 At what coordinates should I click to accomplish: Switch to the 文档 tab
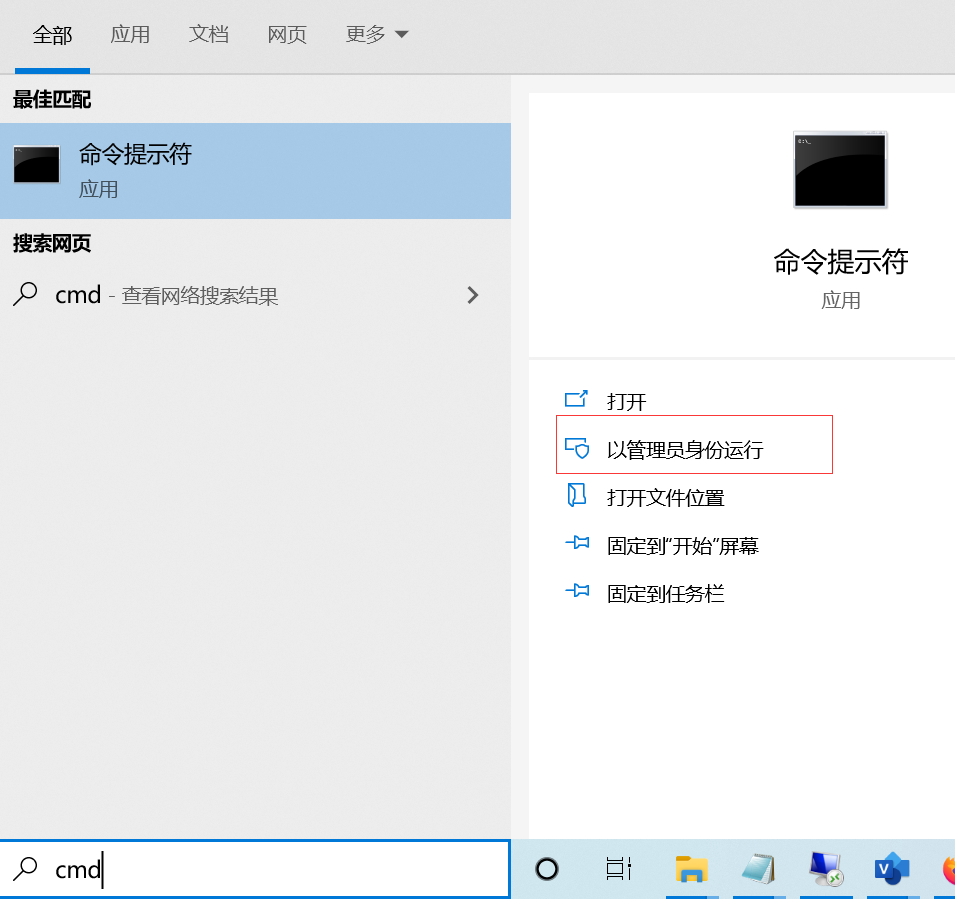(x=209, y=35)
